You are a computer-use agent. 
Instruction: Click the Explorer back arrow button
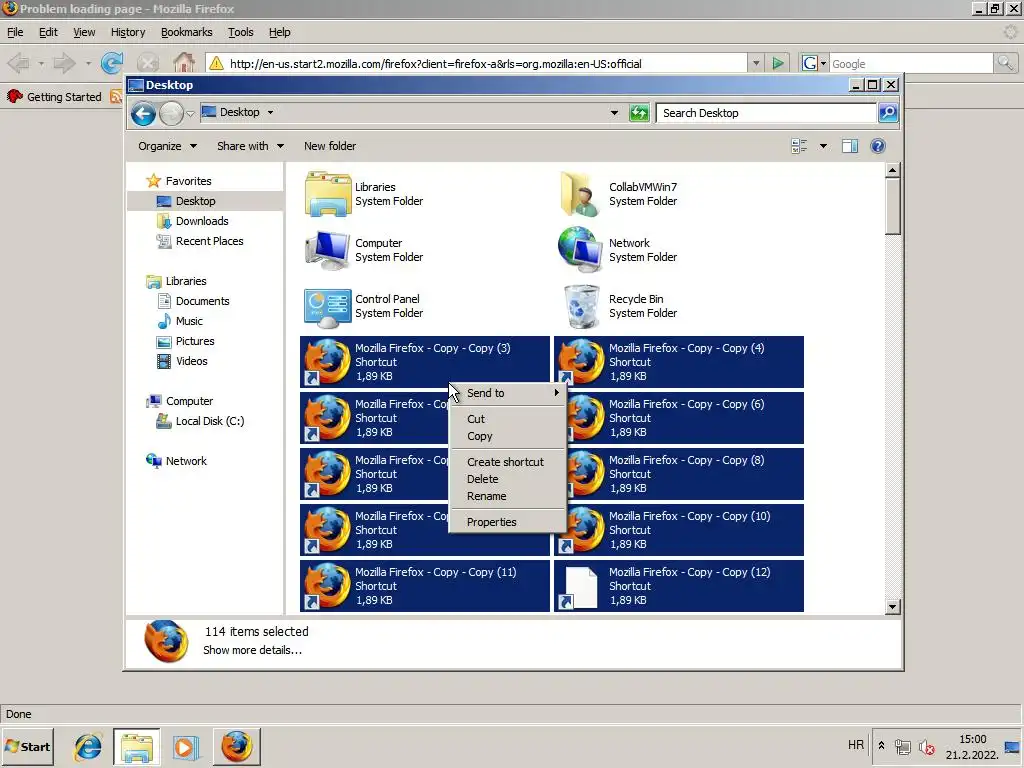143,114
